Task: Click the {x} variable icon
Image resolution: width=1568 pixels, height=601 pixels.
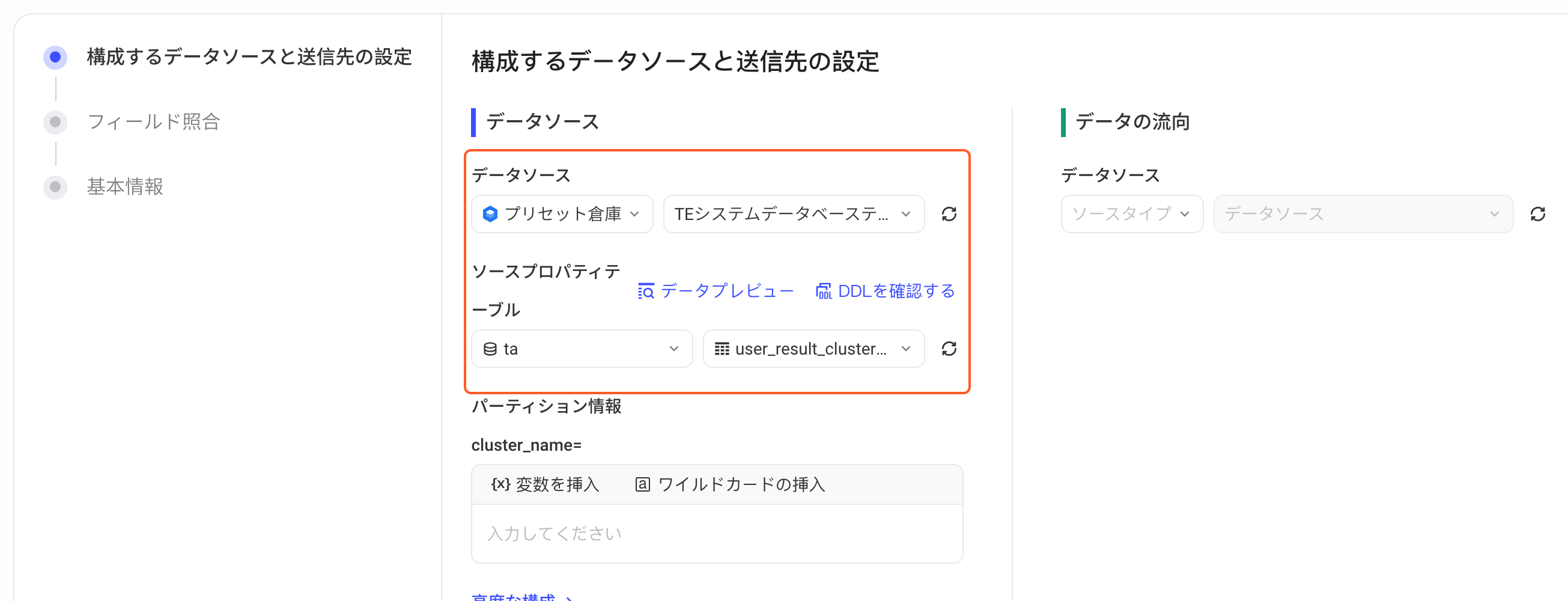Action: 500,484
